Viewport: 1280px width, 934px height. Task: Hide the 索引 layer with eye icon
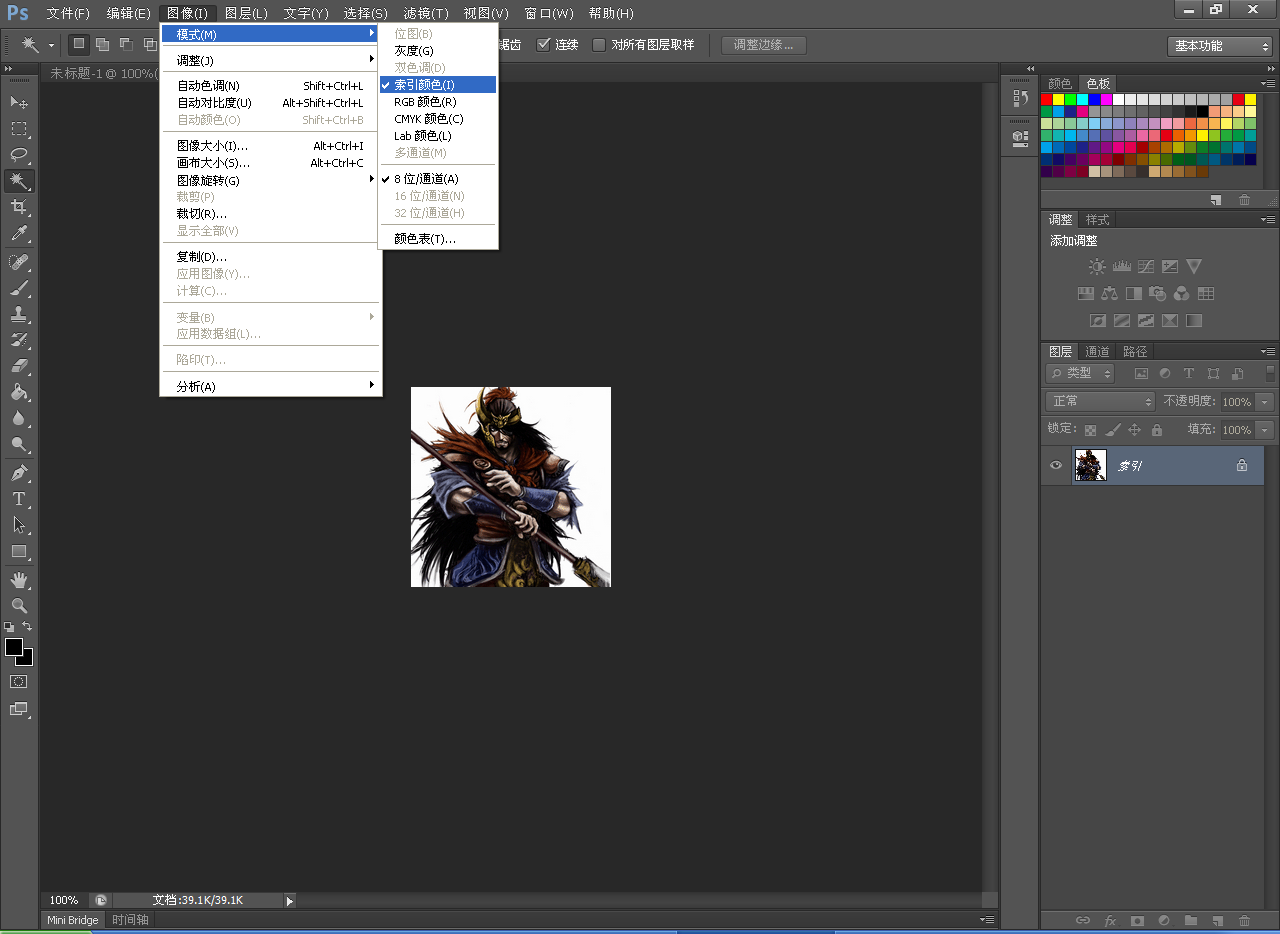[x=1055, y=465]
